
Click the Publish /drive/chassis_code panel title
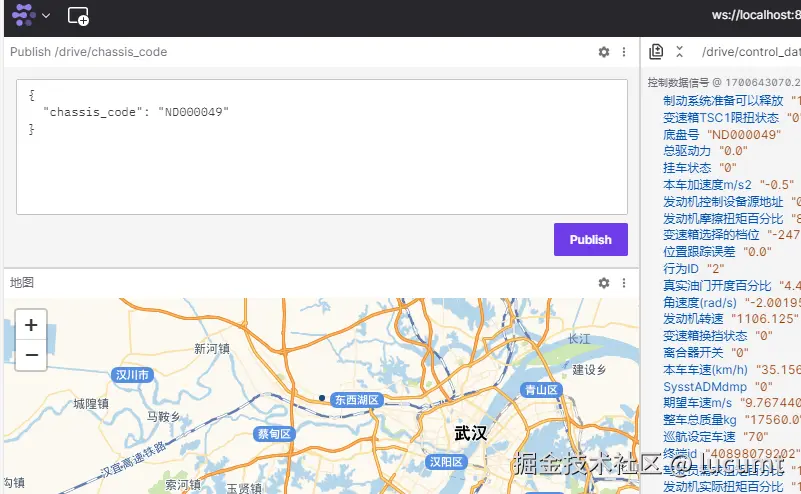coord(88,52)
